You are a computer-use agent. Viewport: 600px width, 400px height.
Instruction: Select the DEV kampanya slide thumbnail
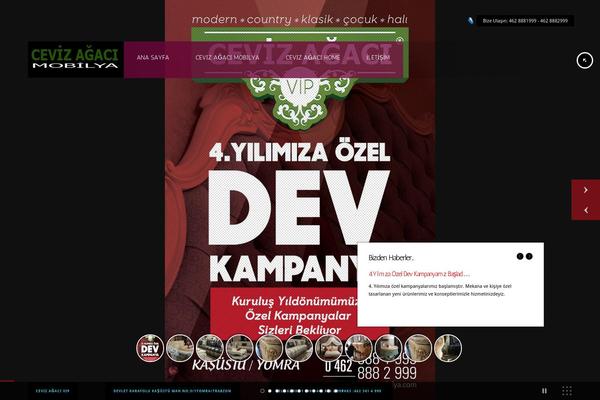click(x=150, y=348)
